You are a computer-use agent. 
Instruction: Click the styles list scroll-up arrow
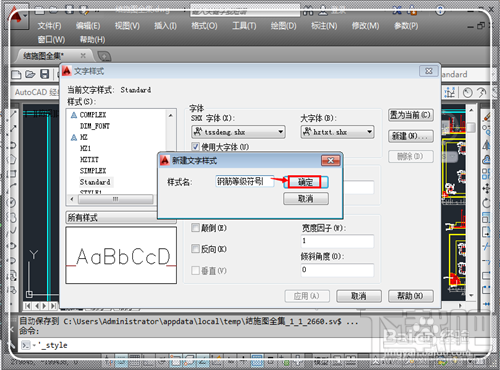click(x=171, y=115)
